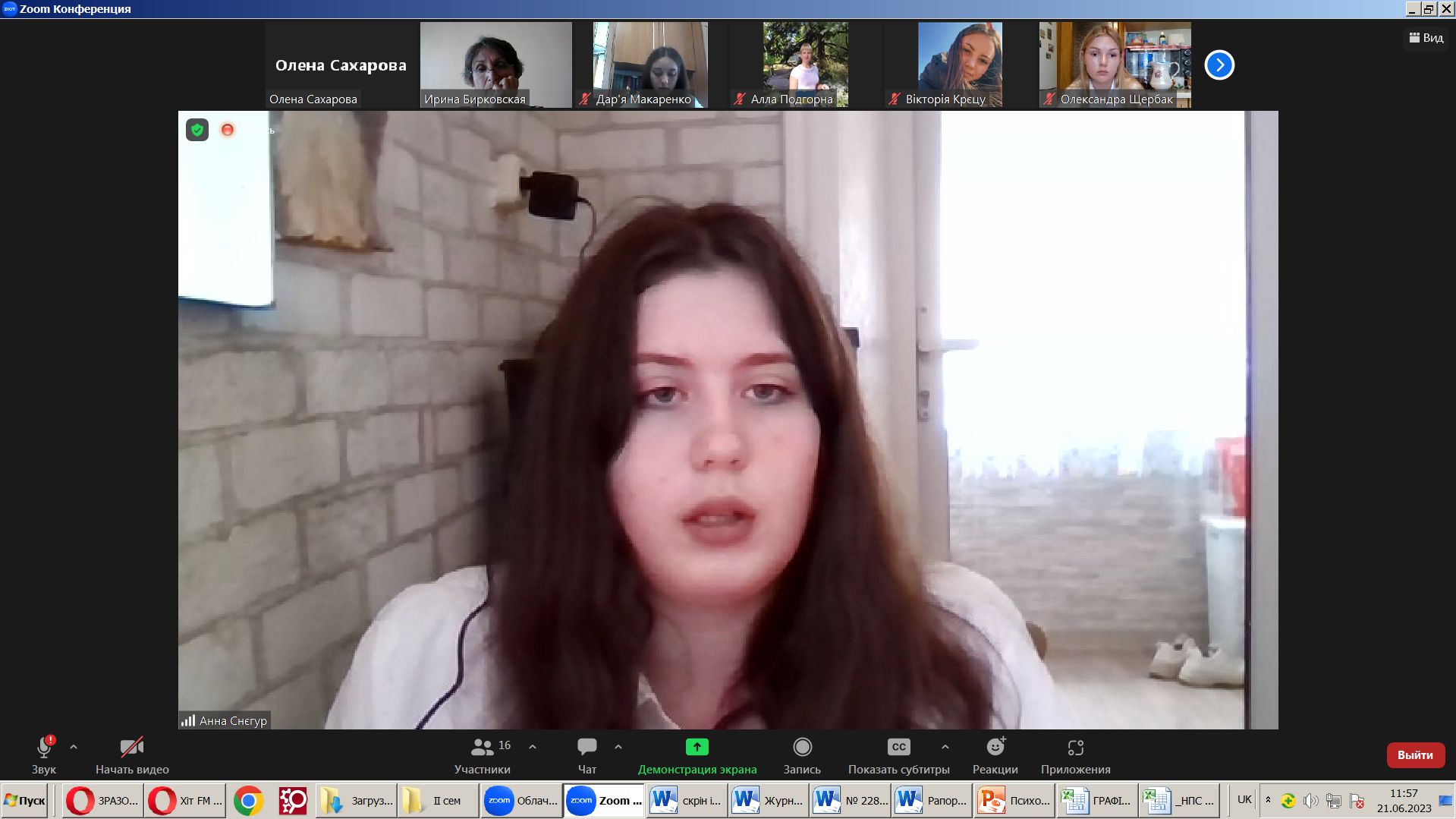Start Демонстрация экрана screen sharing
This screenshot has height=819, width=1456.
coord(697,755)
